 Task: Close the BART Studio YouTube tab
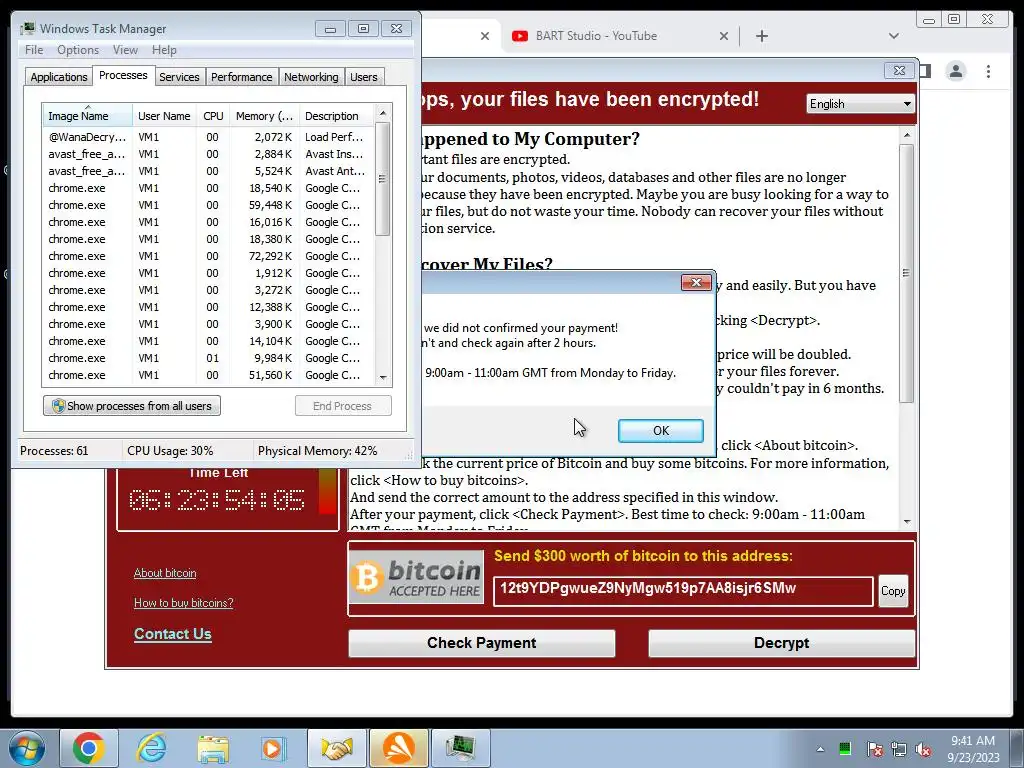coord(724,36)
